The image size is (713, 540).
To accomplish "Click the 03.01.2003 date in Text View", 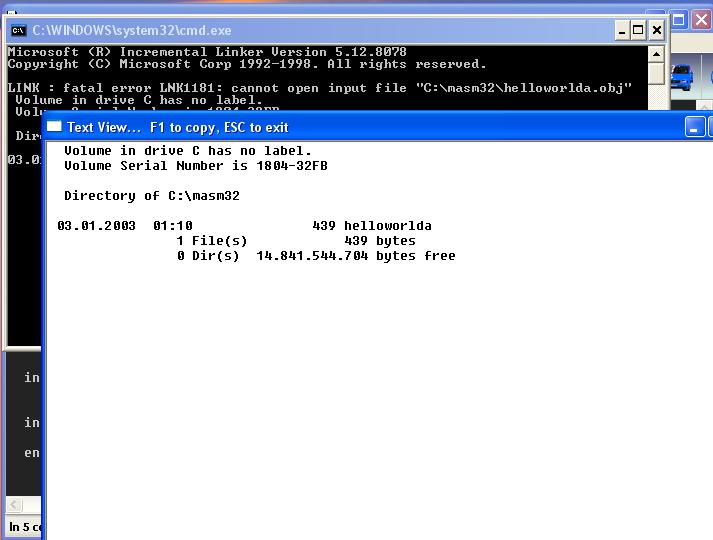I will (96, 226).
